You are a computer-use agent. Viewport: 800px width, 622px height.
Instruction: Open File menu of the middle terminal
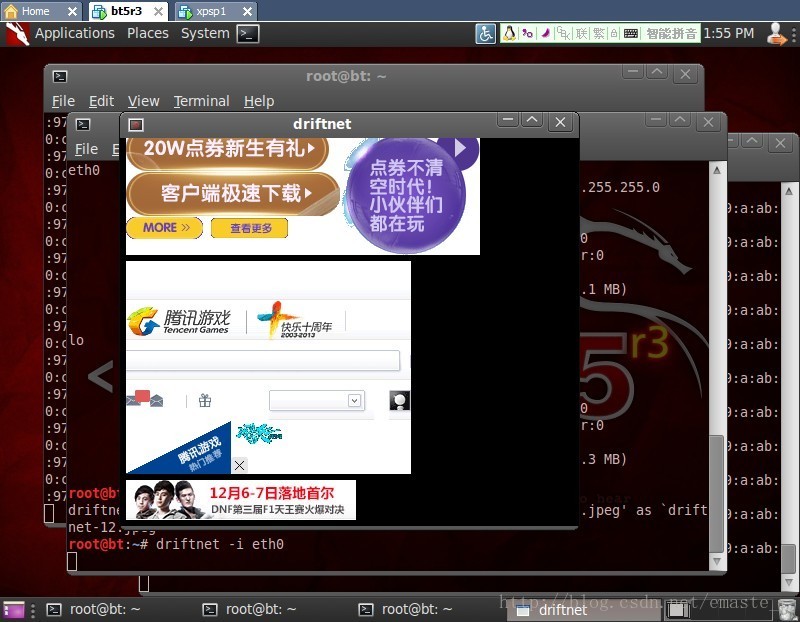pos(86,149)
